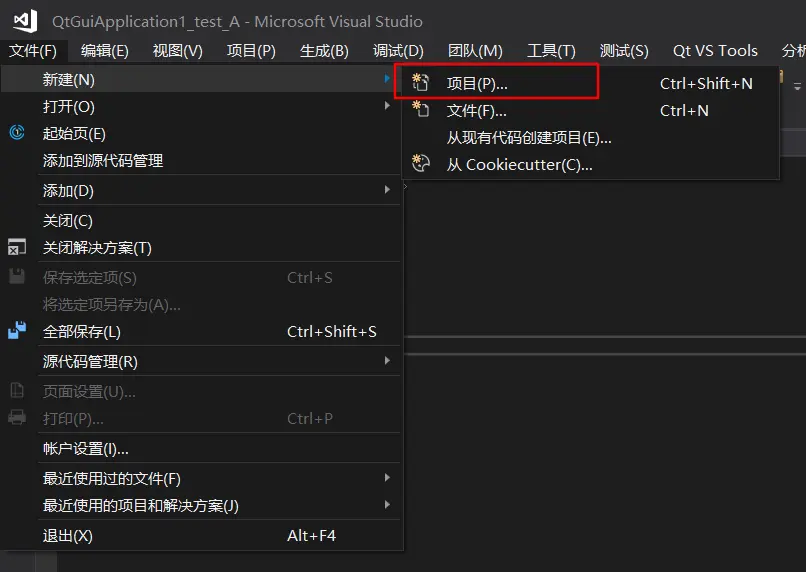This screenshot has height=572, width=806.
Task: Open the 文件(F) menu
Action: pos(33,51)
